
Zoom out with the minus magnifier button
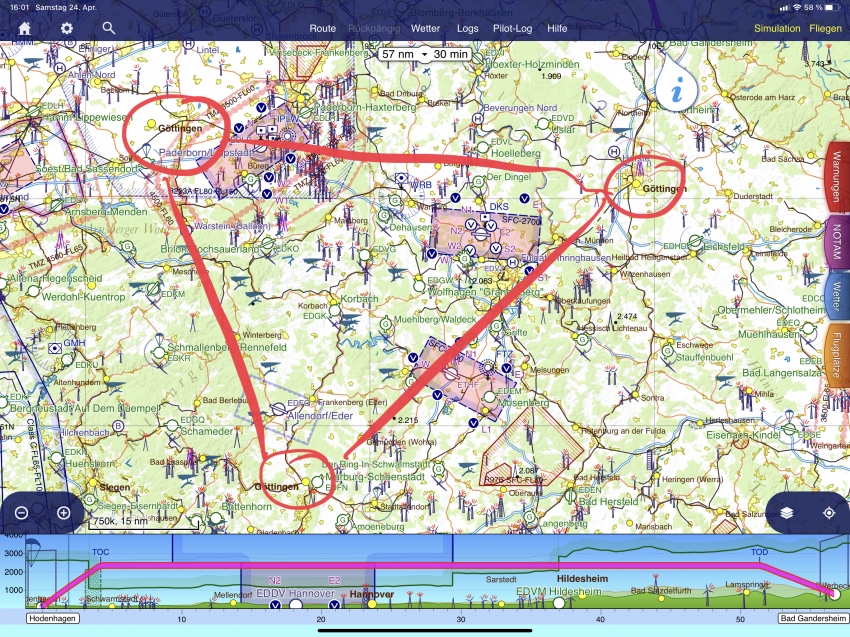pos(22,513)
